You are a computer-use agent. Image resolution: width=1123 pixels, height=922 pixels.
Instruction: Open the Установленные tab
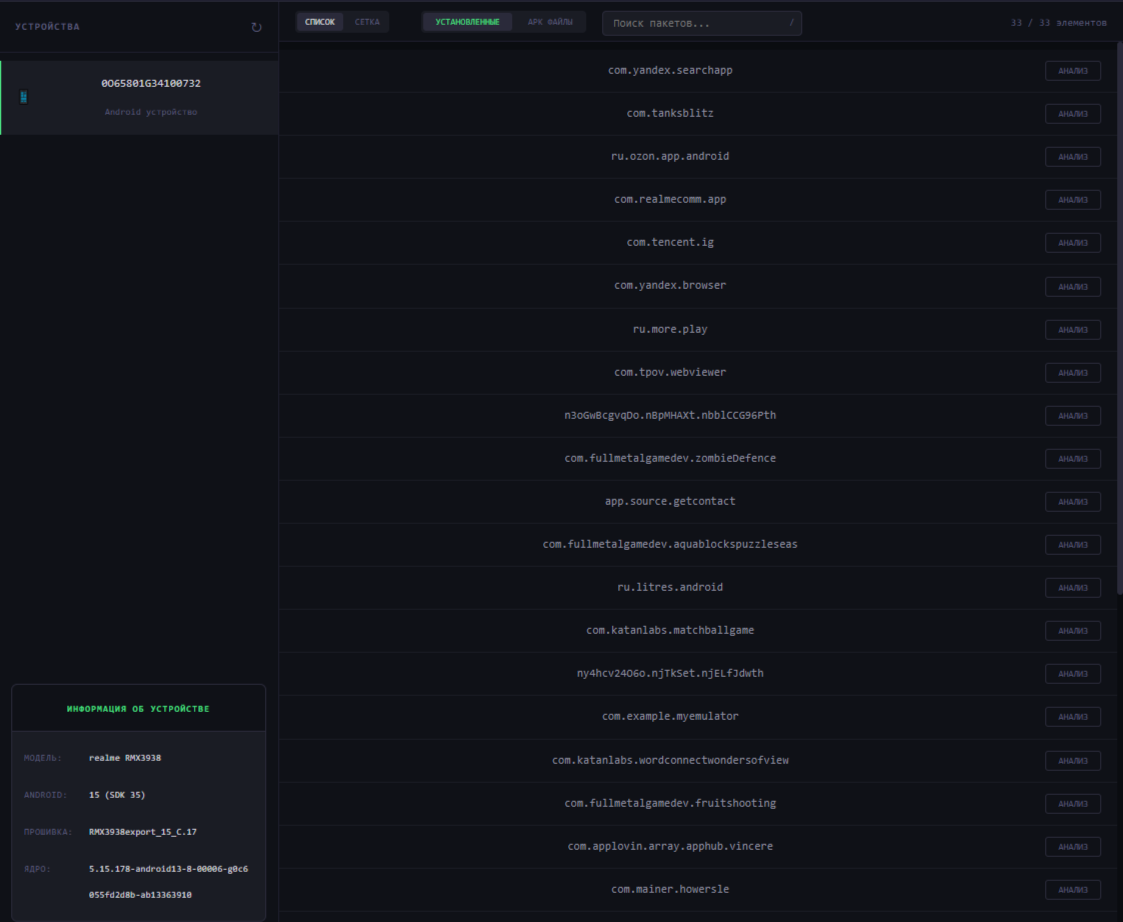tap(467, 22)
